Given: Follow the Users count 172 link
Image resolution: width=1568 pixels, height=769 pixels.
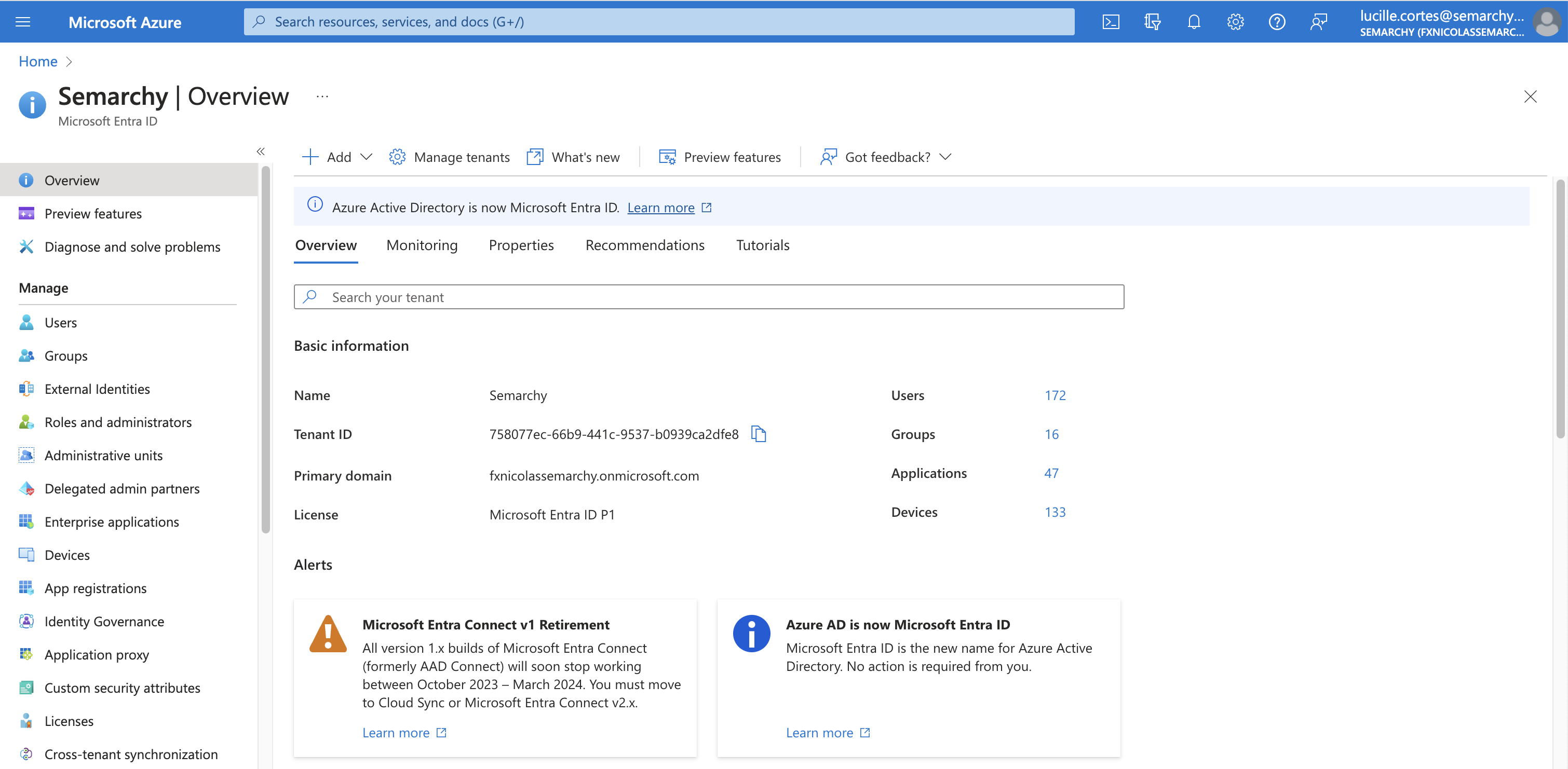Looking at the screenshot, I should pyautogui.click(x=1055, y=395).
